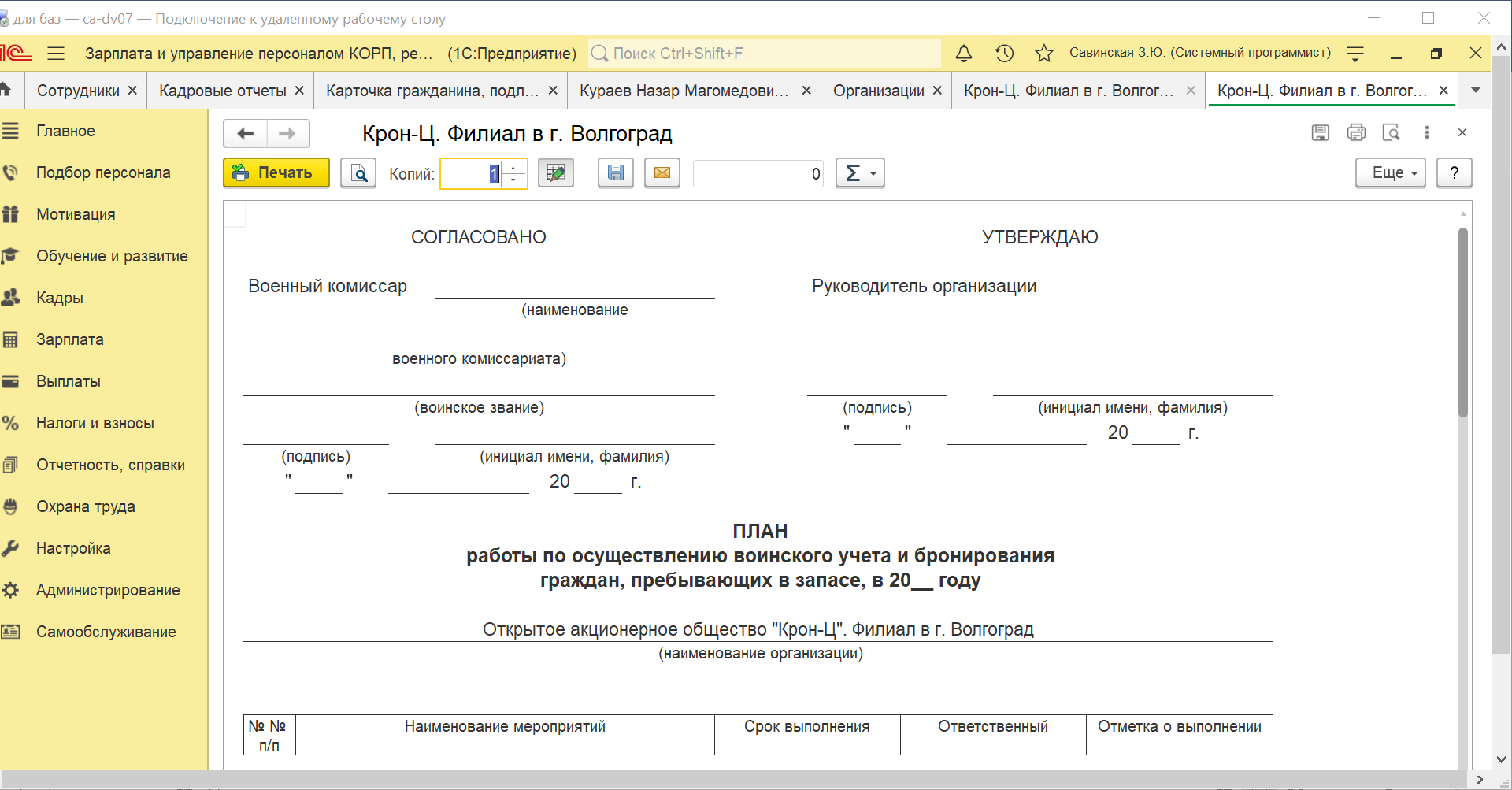Open the history clock icon
Viewport: 1512px width, 790px height.
[x=1004, y=54]
